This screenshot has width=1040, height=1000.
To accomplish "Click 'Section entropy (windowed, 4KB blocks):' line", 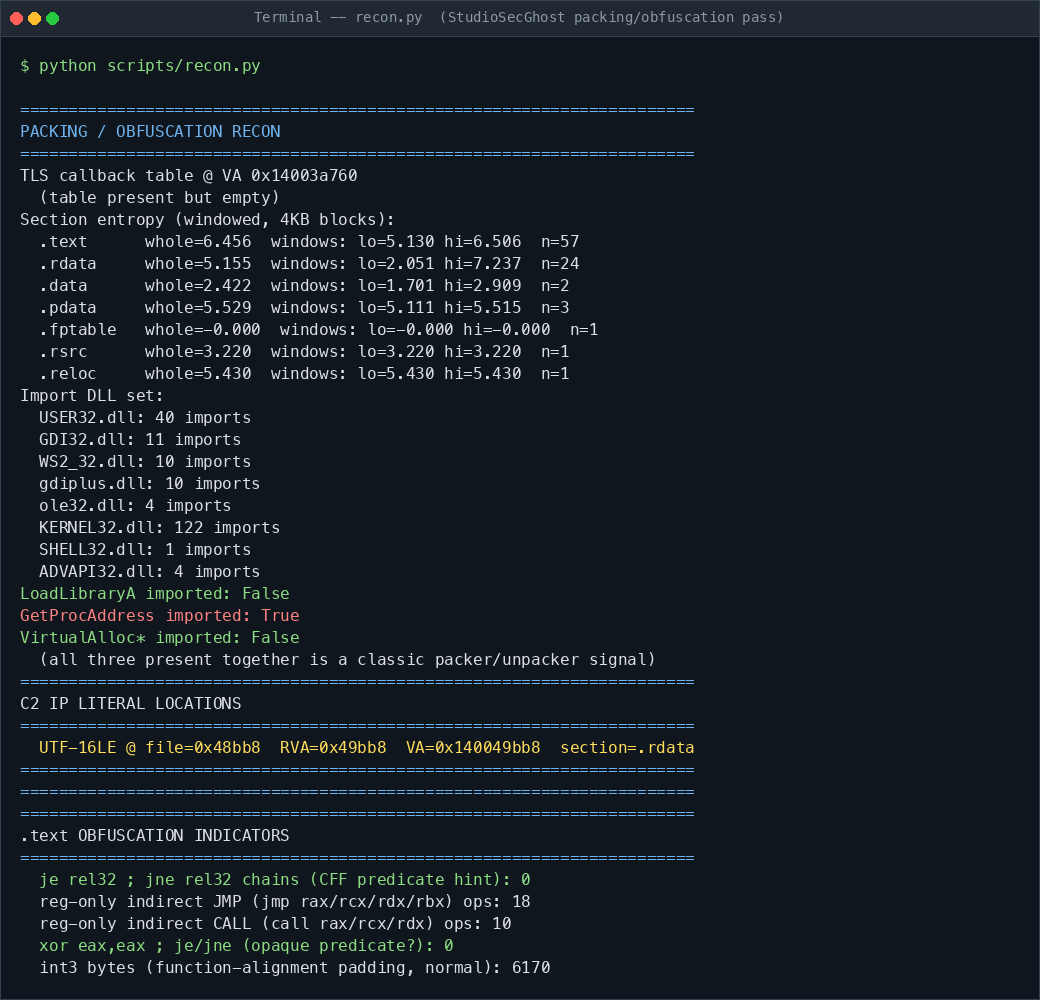I will click(x=207, y=219).
